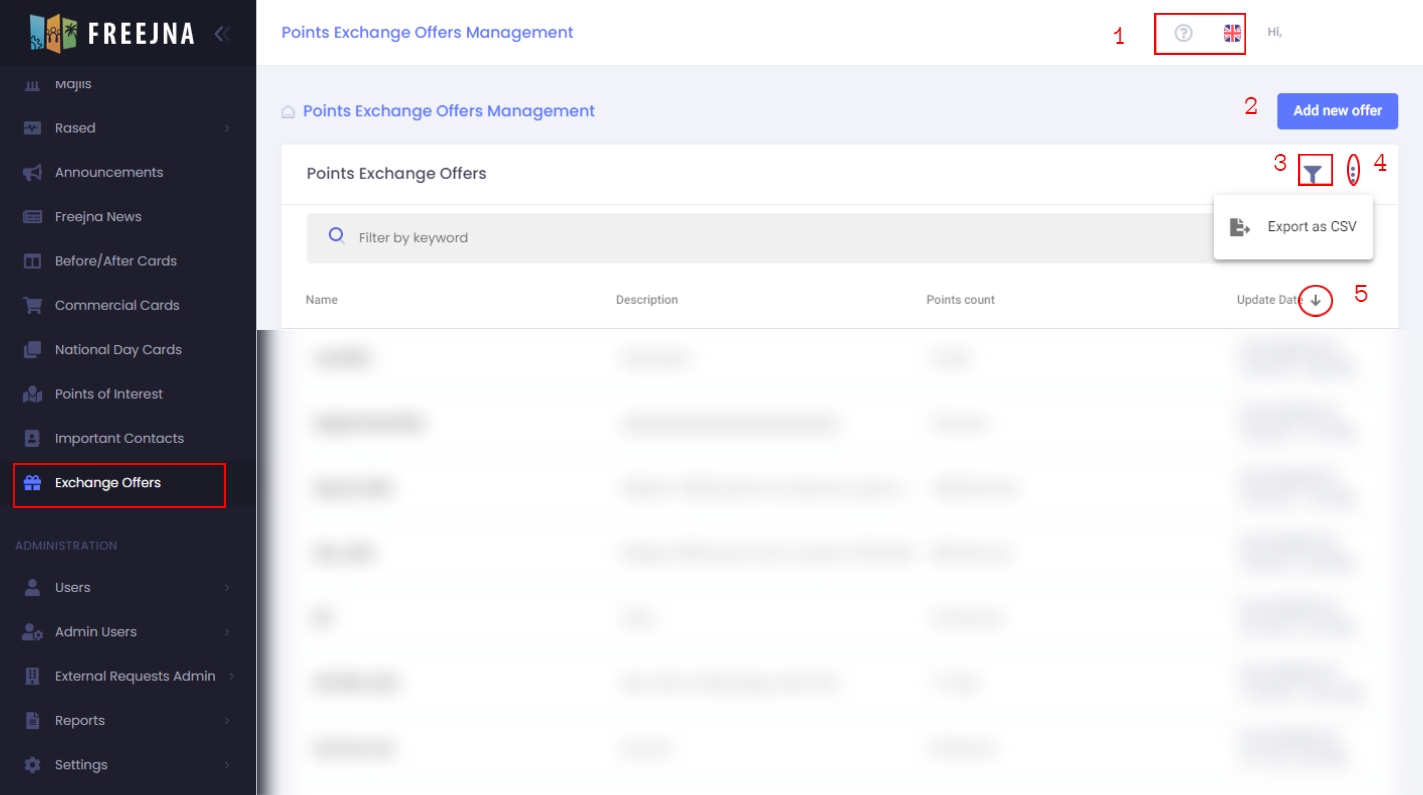Image resolution: width=1423 pixels, height=795 pixels.
Task: Open Commercial Cards in the sidebar
Action: coord(116,305)
